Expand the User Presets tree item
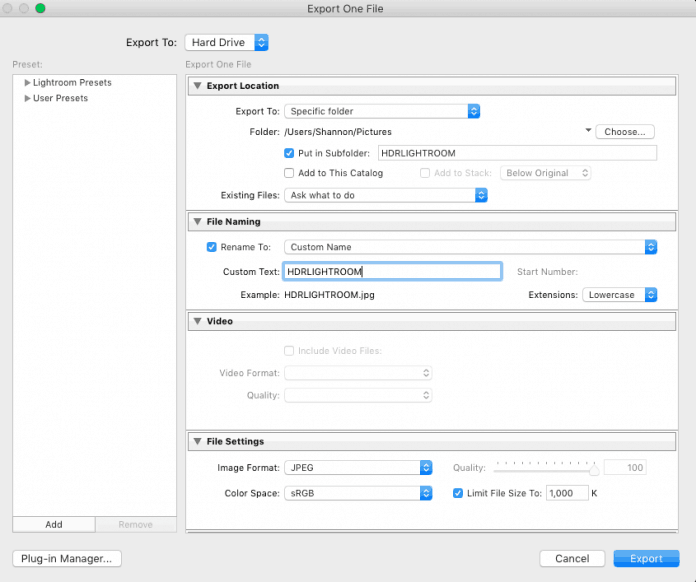 click(28, 98)
